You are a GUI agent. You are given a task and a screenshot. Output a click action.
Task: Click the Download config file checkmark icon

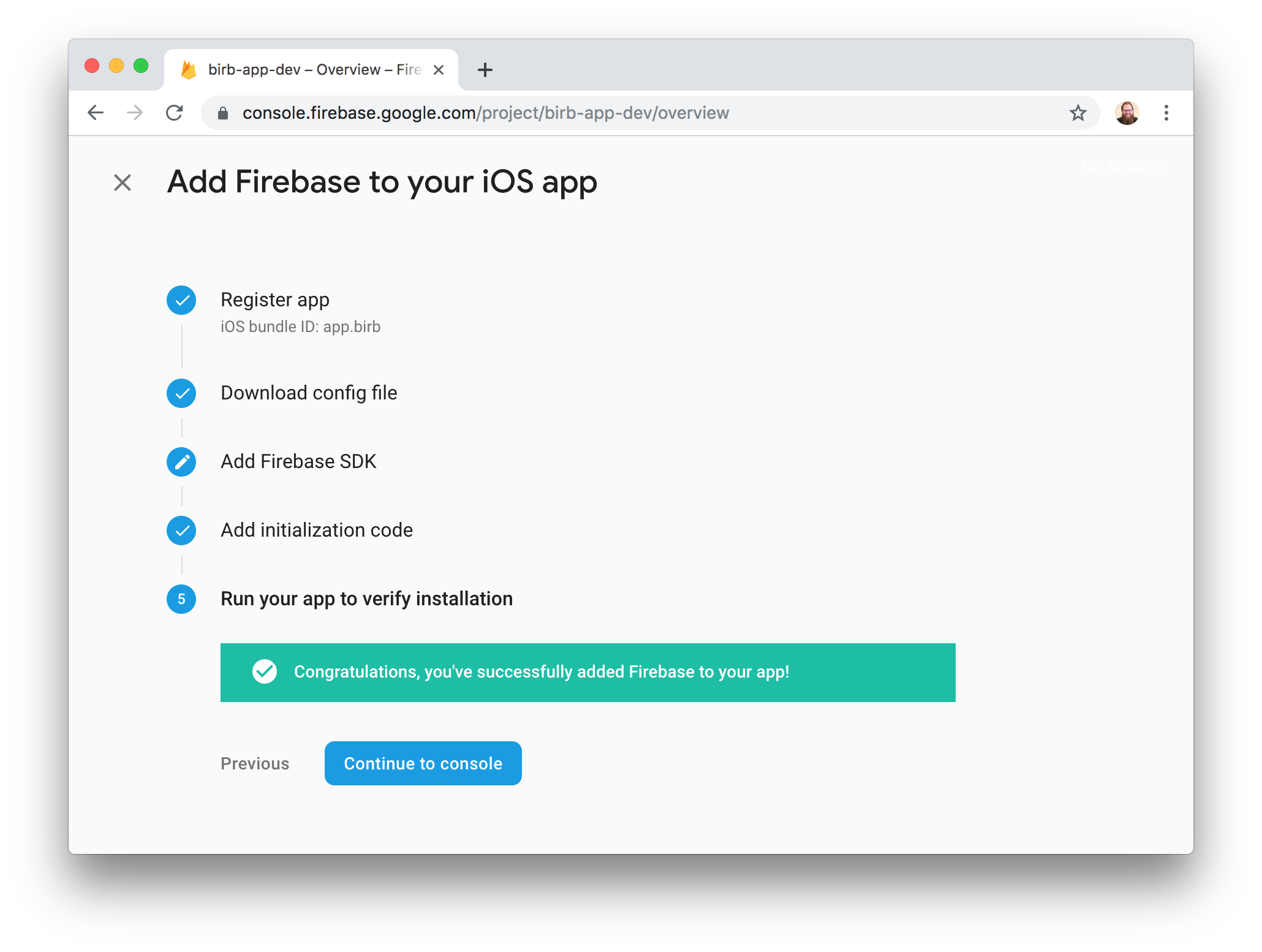pyautogui.click(x=181, y=393)
